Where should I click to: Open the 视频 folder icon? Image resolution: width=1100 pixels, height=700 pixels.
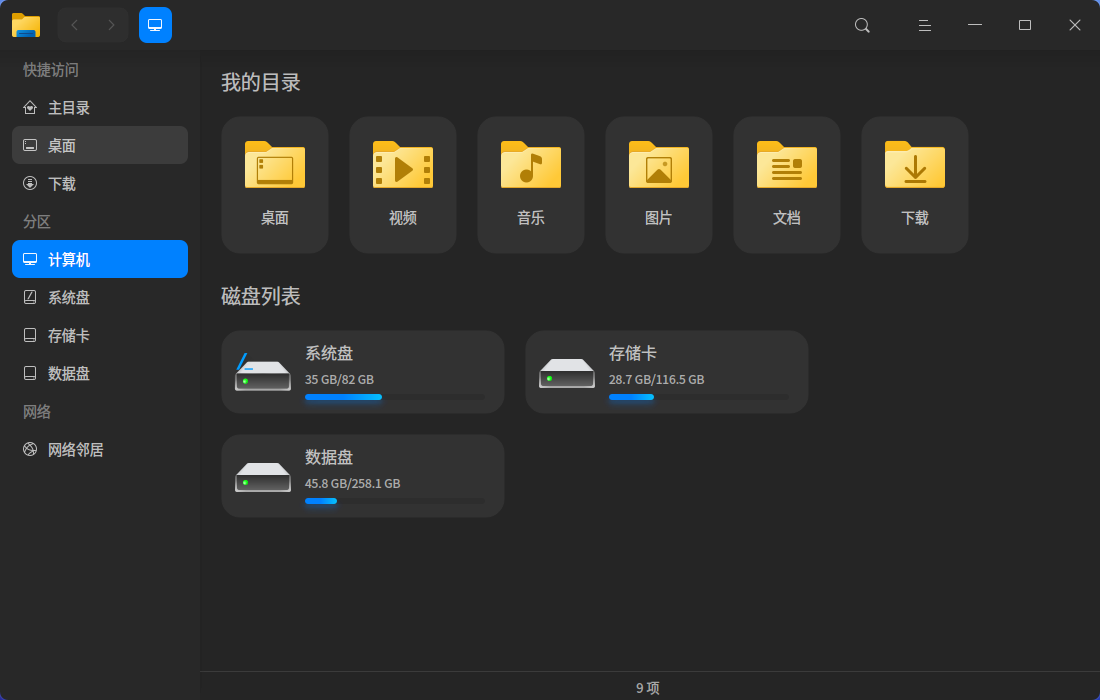(403, 165)
